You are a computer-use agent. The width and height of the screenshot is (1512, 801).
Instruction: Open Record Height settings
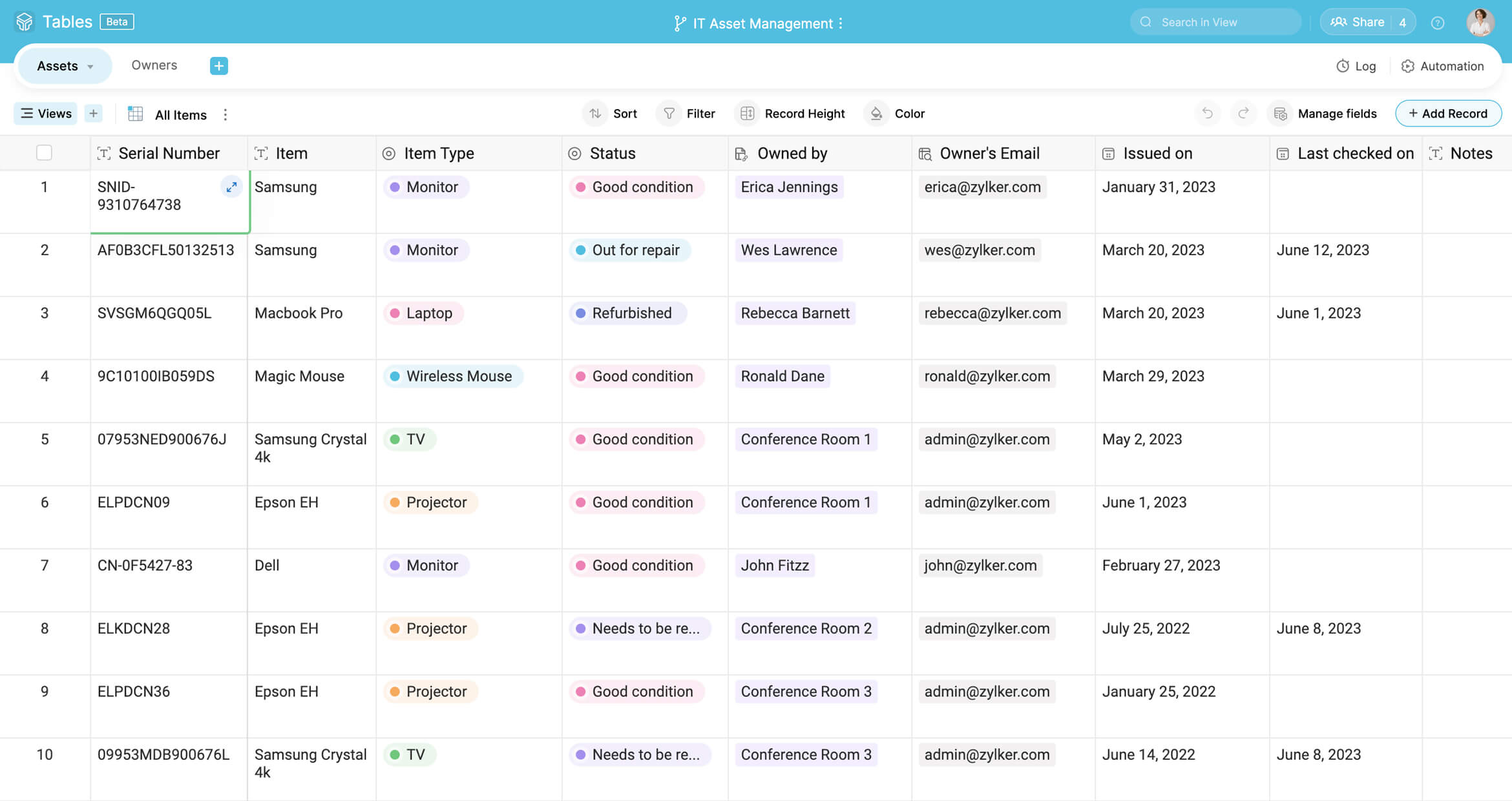[793, 114]
